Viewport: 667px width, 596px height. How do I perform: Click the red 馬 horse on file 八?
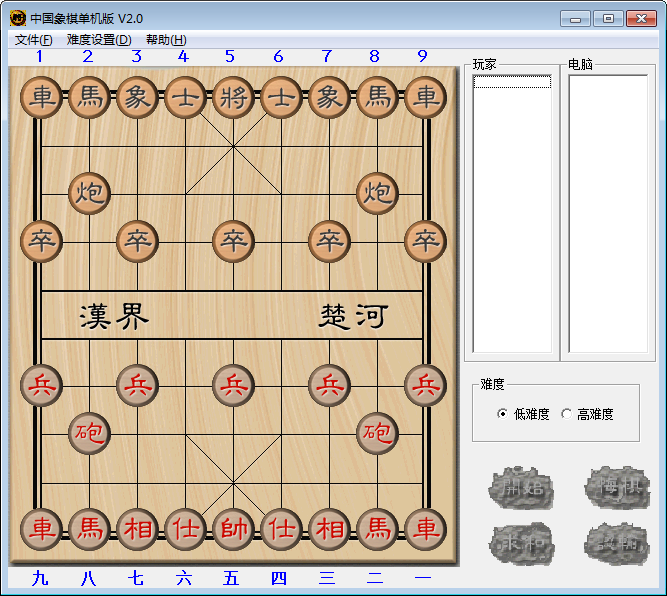pos(89,529)
